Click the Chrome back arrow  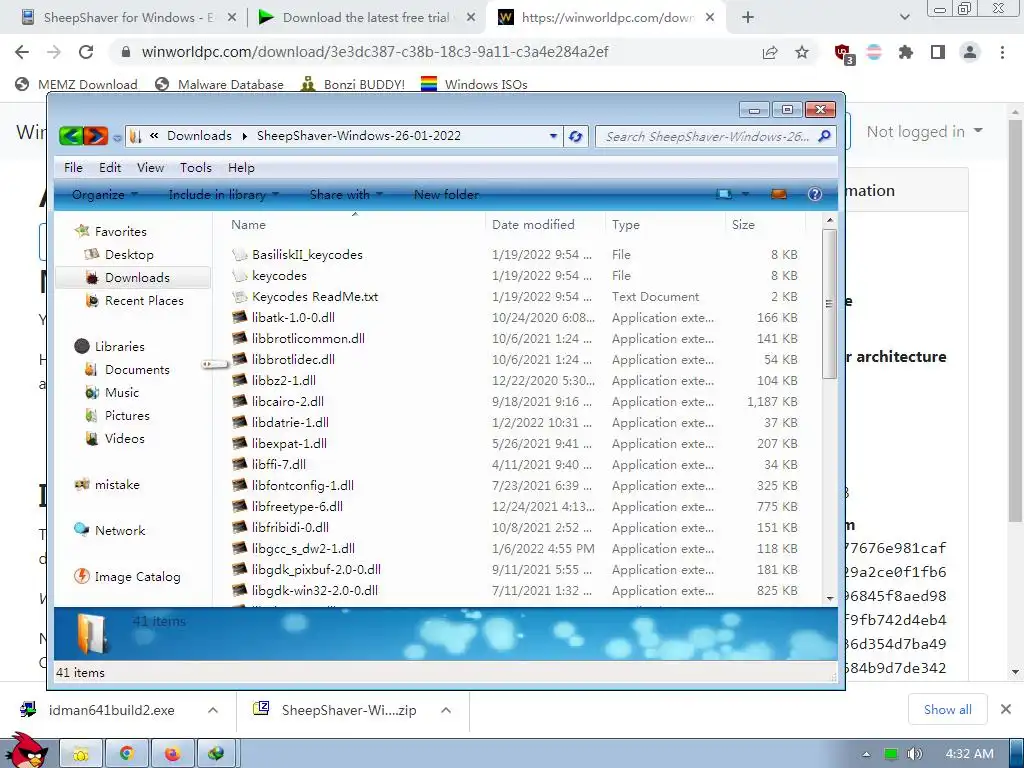click(22, 52)
